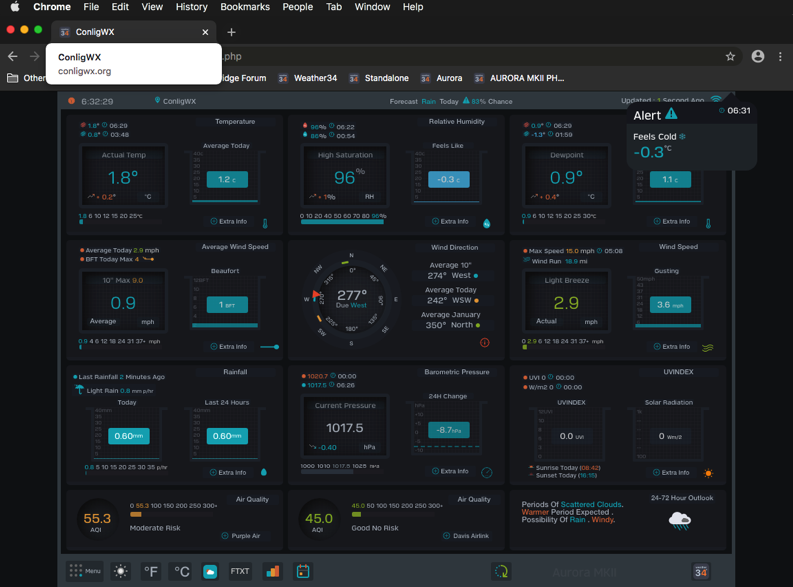Bookmark this page with star icon
Screen dimensions: 793x587
(730, 57)
